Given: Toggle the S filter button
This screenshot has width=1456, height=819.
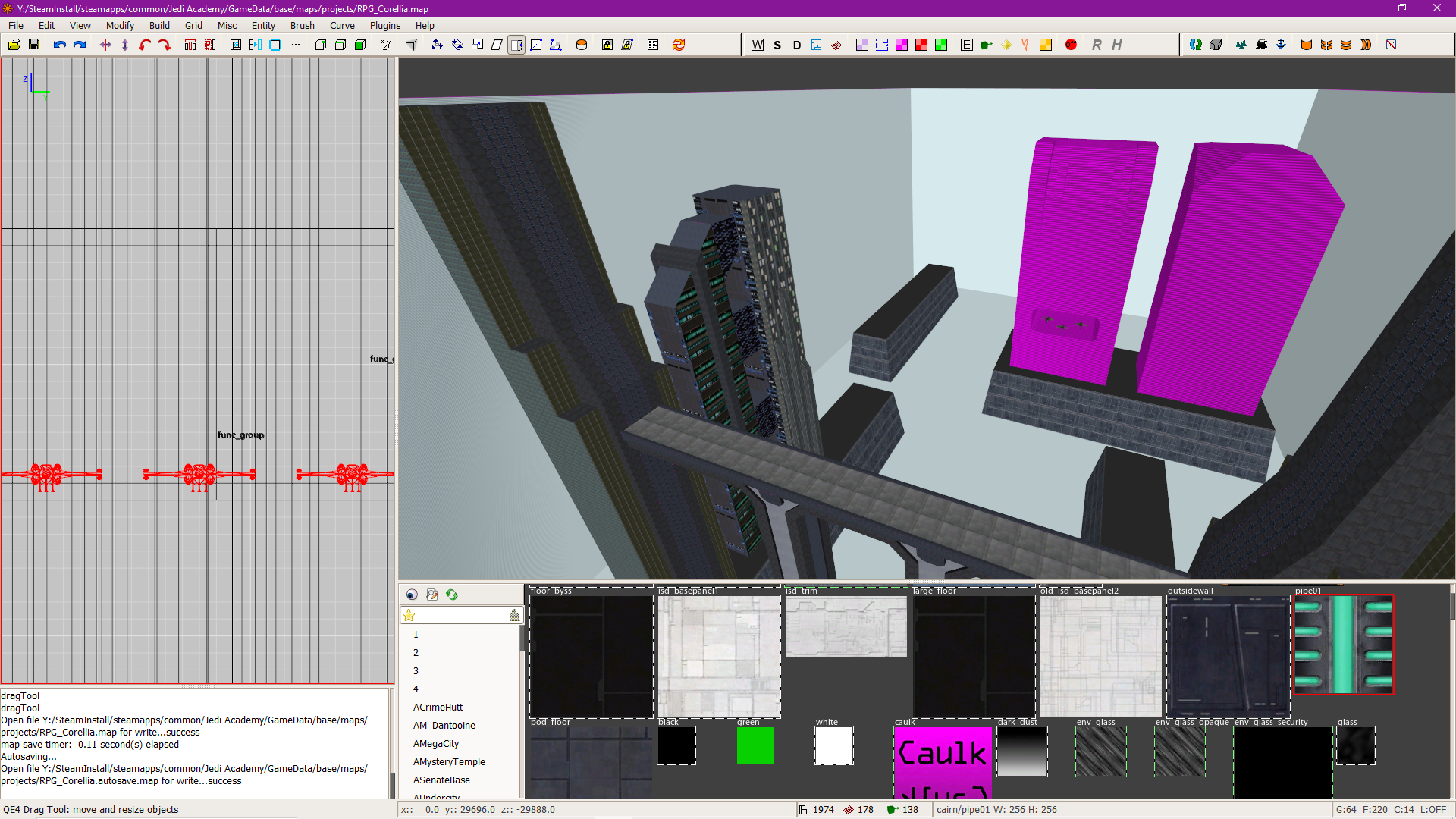Looking at the screenshot, I should [777, 45].
